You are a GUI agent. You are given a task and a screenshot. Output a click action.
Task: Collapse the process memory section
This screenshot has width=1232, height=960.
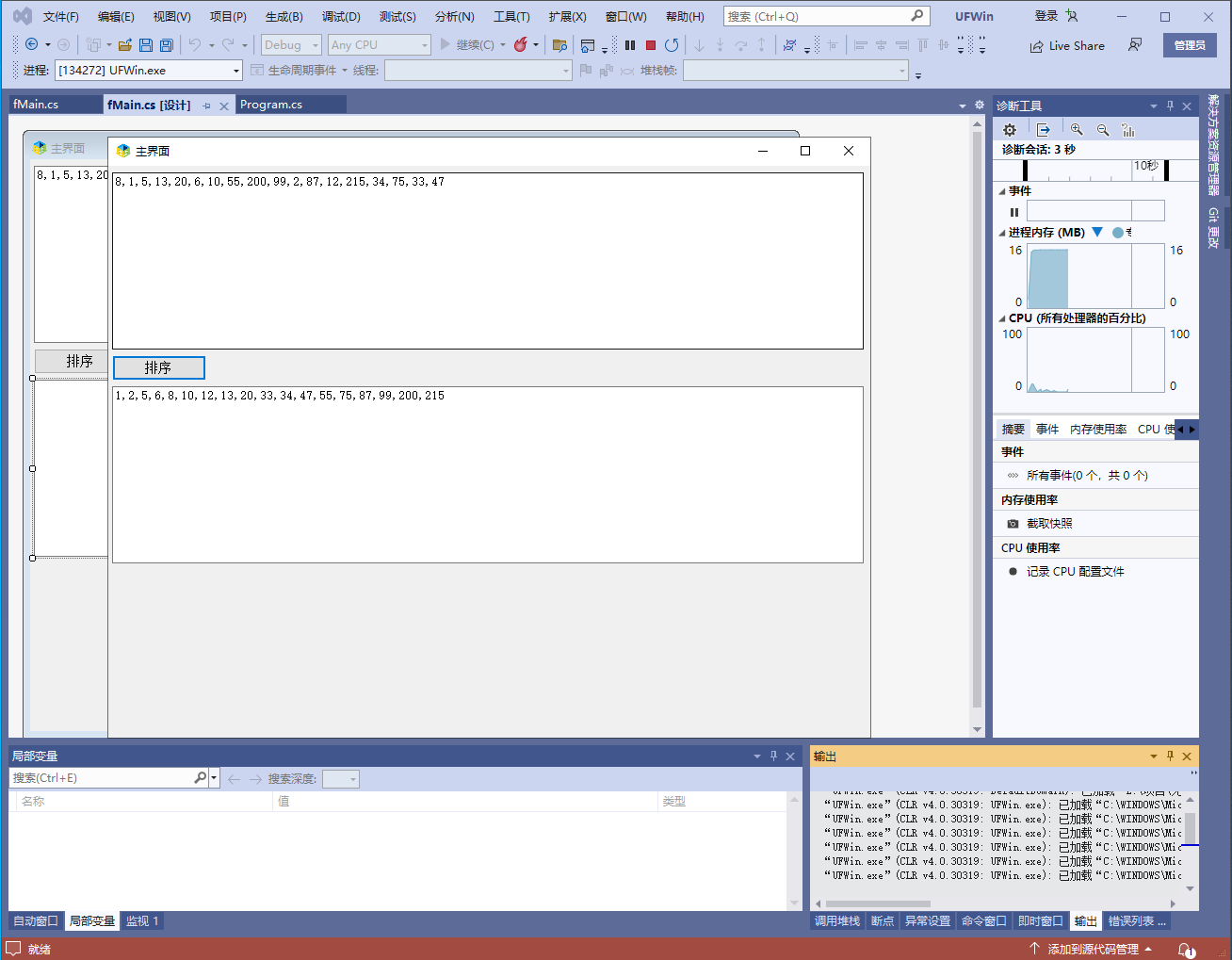[x=1002, y=233]
